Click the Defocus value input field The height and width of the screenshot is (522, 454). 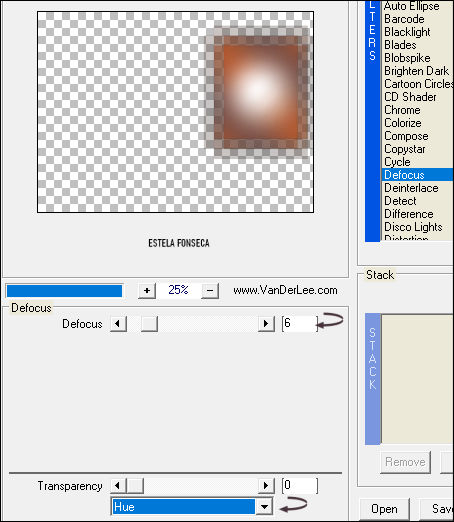click(x=300, y=323)
